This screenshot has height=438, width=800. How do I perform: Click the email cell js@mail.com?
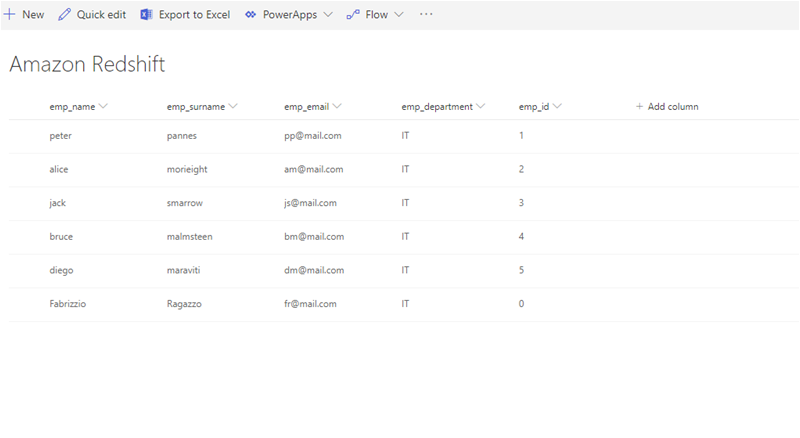coord(310,203)
